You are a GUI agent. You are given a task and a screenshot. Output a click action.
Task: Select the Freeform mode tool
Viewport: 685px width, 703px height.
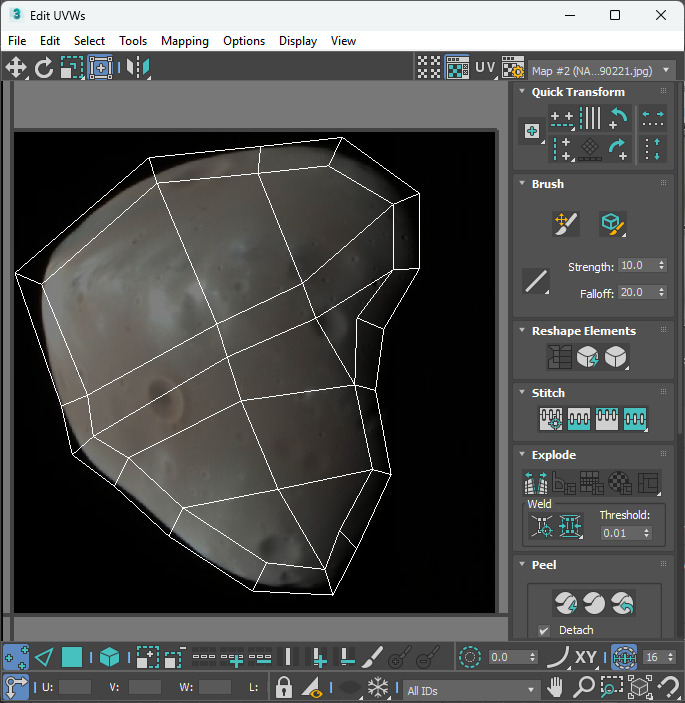click(100, 68)
